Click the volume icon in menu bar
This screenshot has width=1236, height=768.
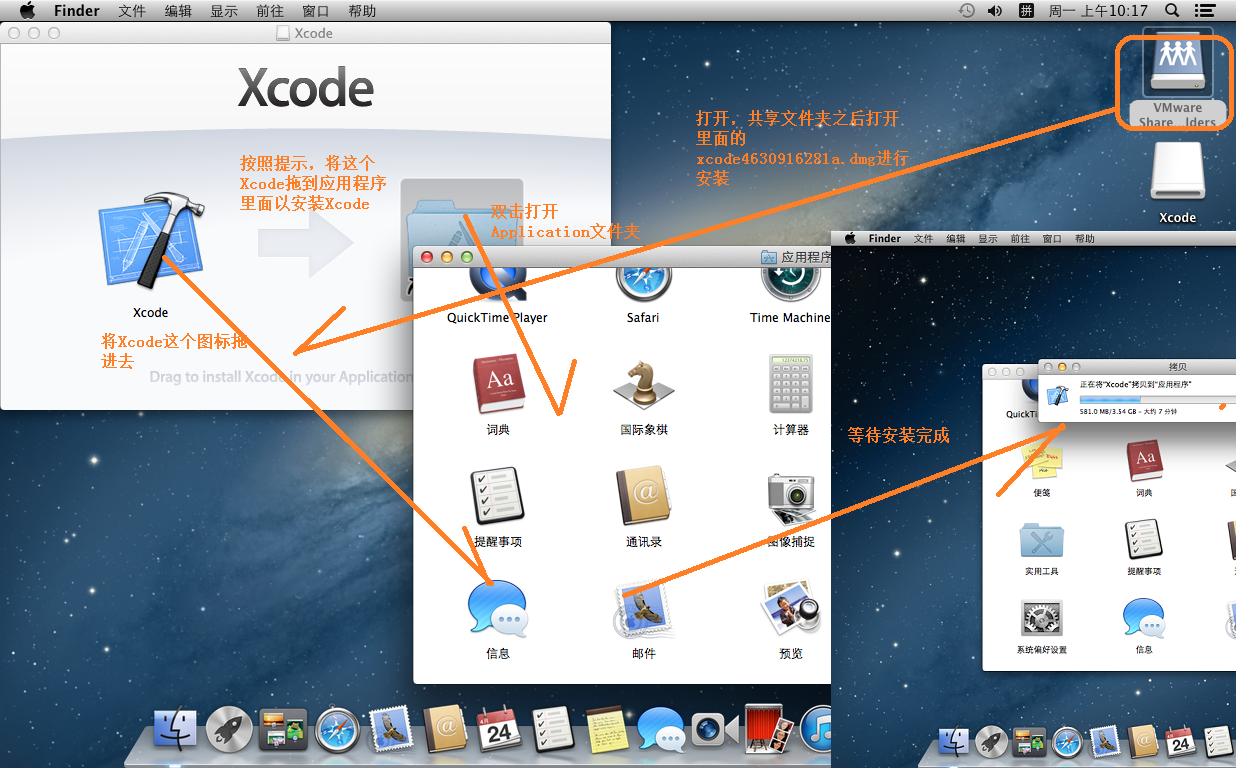pos(995,11)
